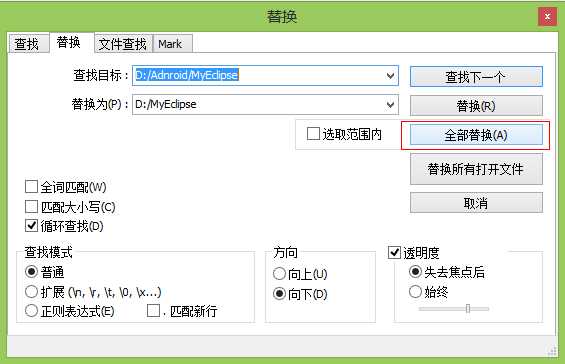Screen dimensions: 565x364
Task: Select the 普通 search mode radio
Action: [31, 271]
